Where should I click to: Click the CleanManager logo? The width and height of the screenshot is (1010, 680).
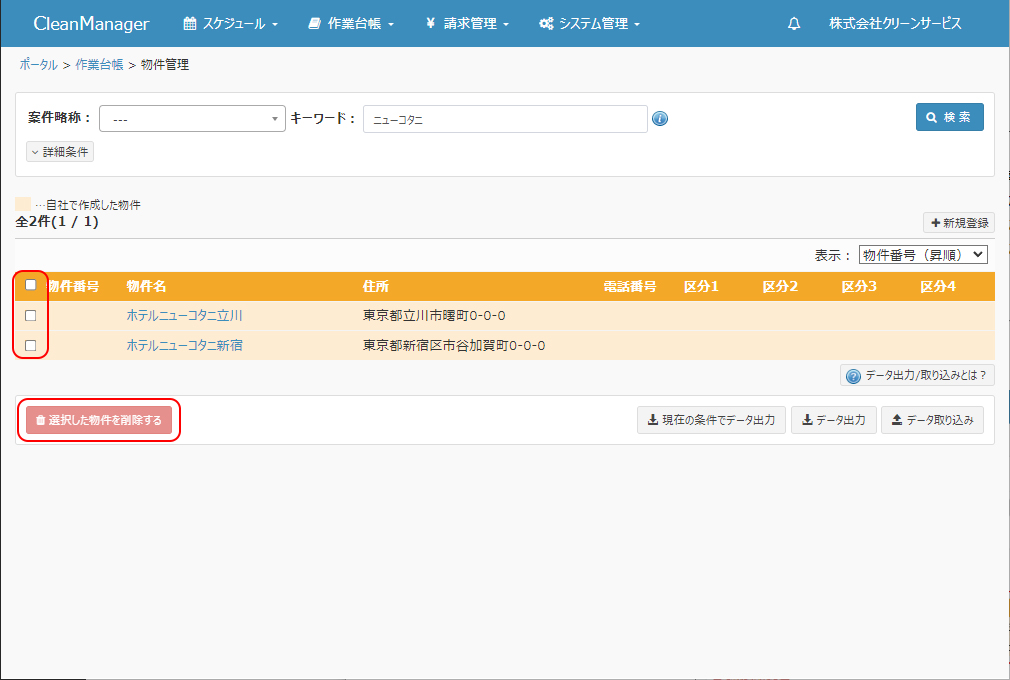coord(91,23)
